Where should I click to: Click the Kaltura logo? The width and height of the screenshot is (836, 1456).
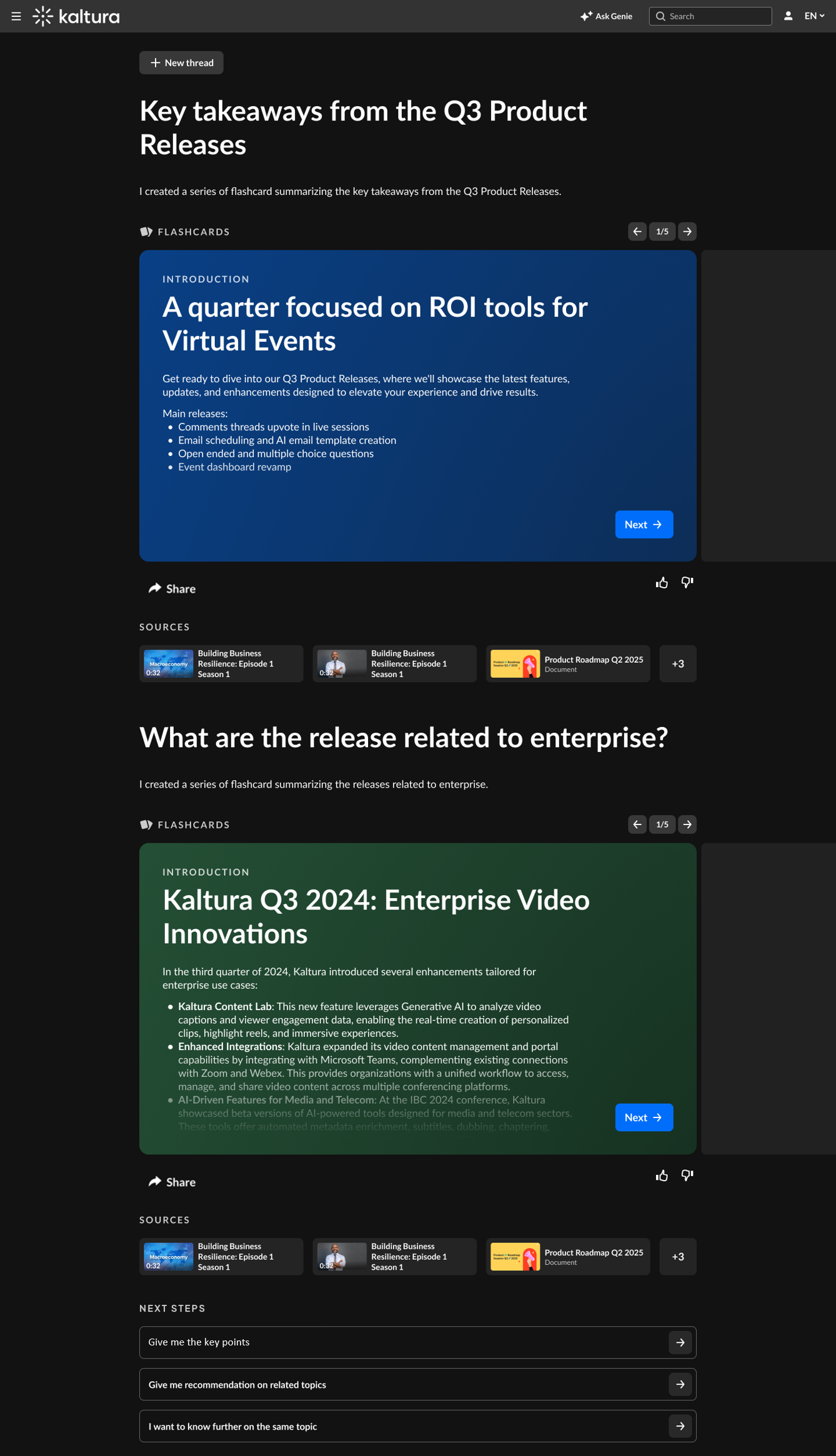76,16
